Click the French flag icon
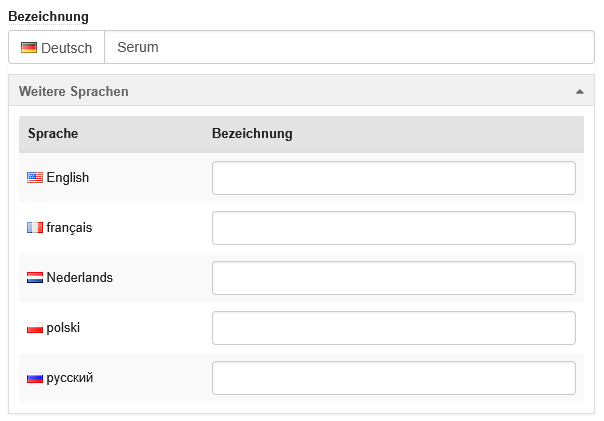604x421 pixels. (x=35, y=227)
